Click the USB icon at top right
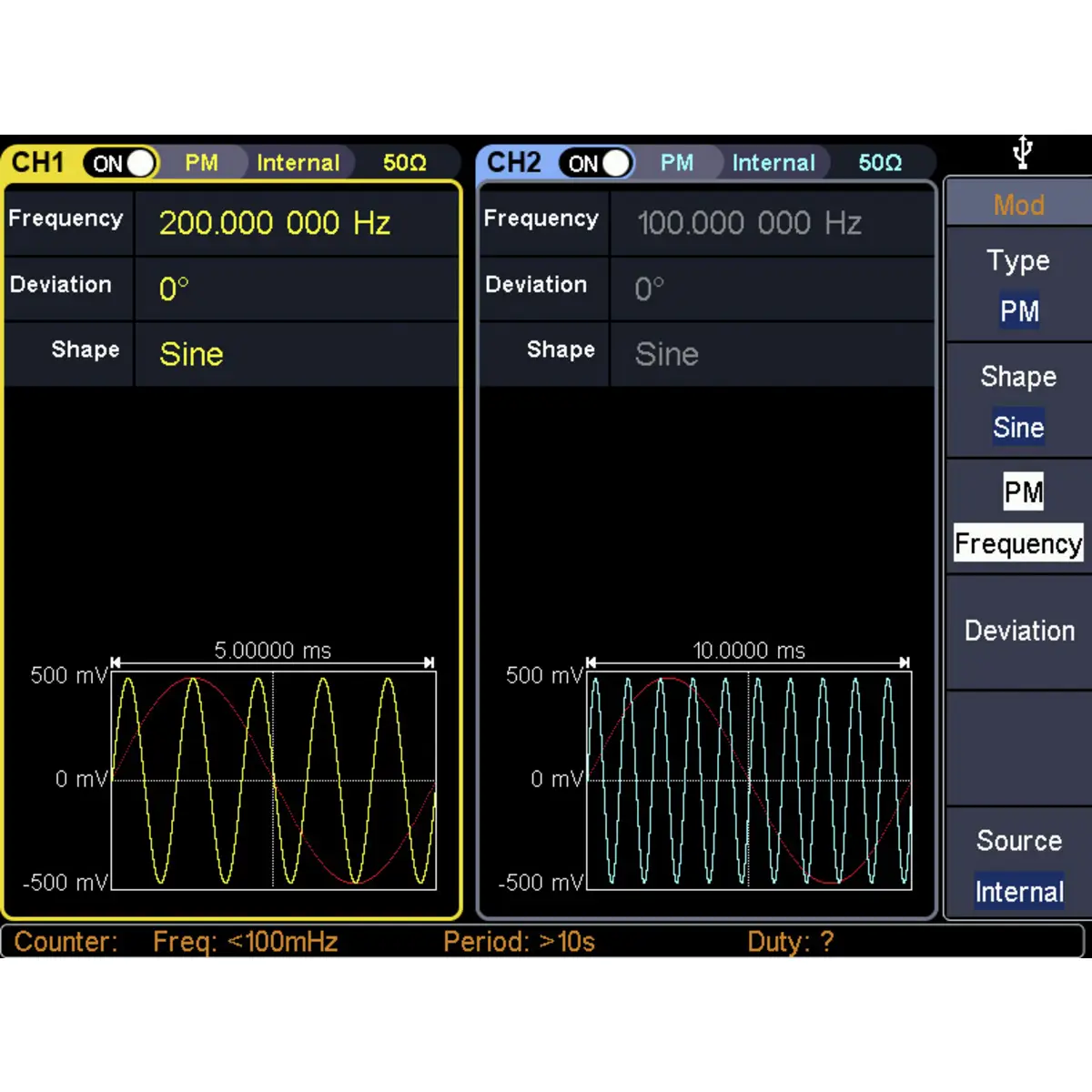Screen dimensions: 1092x1092 pos(1023,152)
